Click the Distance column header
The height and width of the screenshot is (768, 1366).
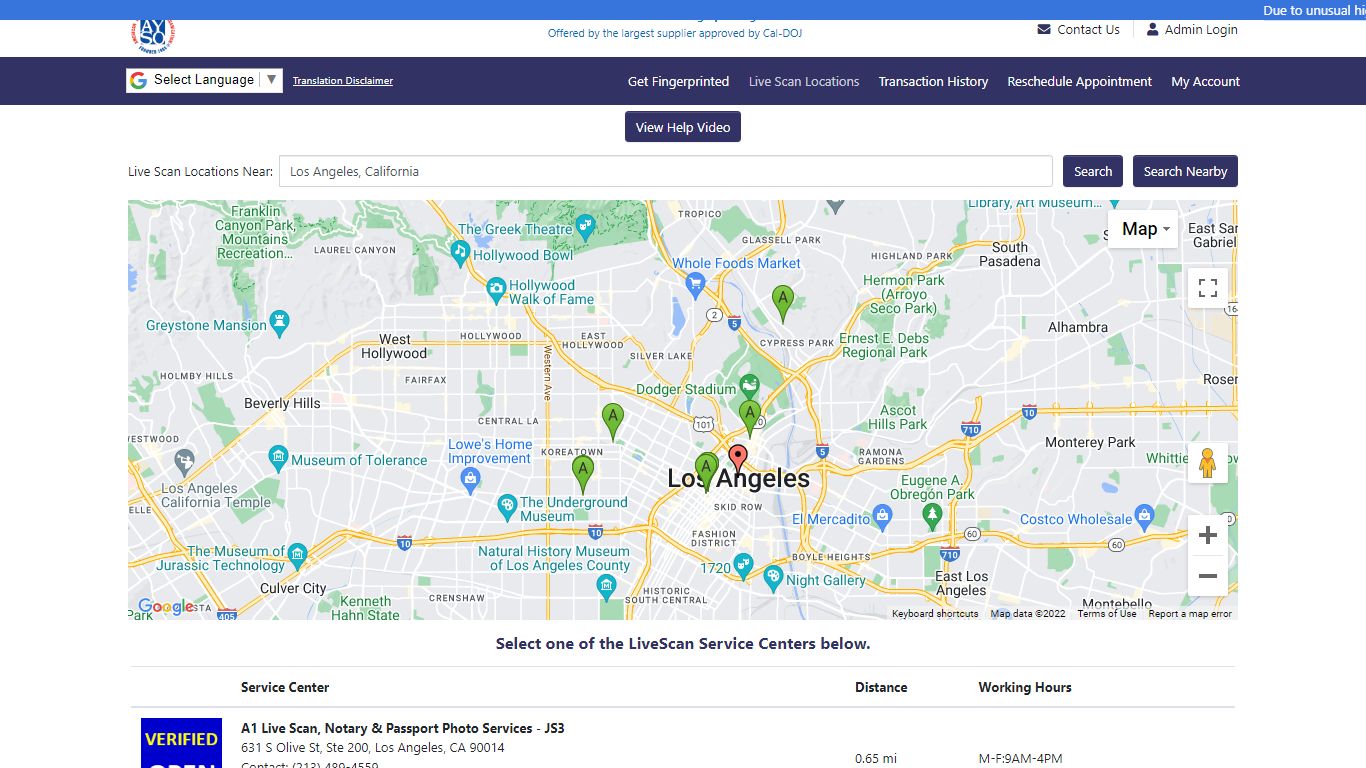click(881, 687)
